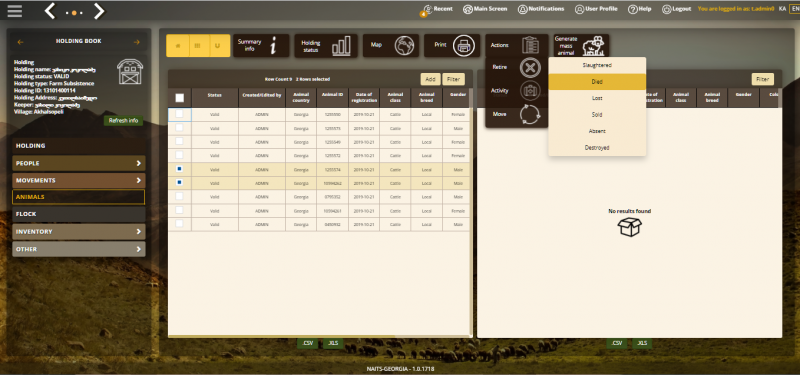Go back with the left arrow
The image size is (800, 375).
point(50,11)
